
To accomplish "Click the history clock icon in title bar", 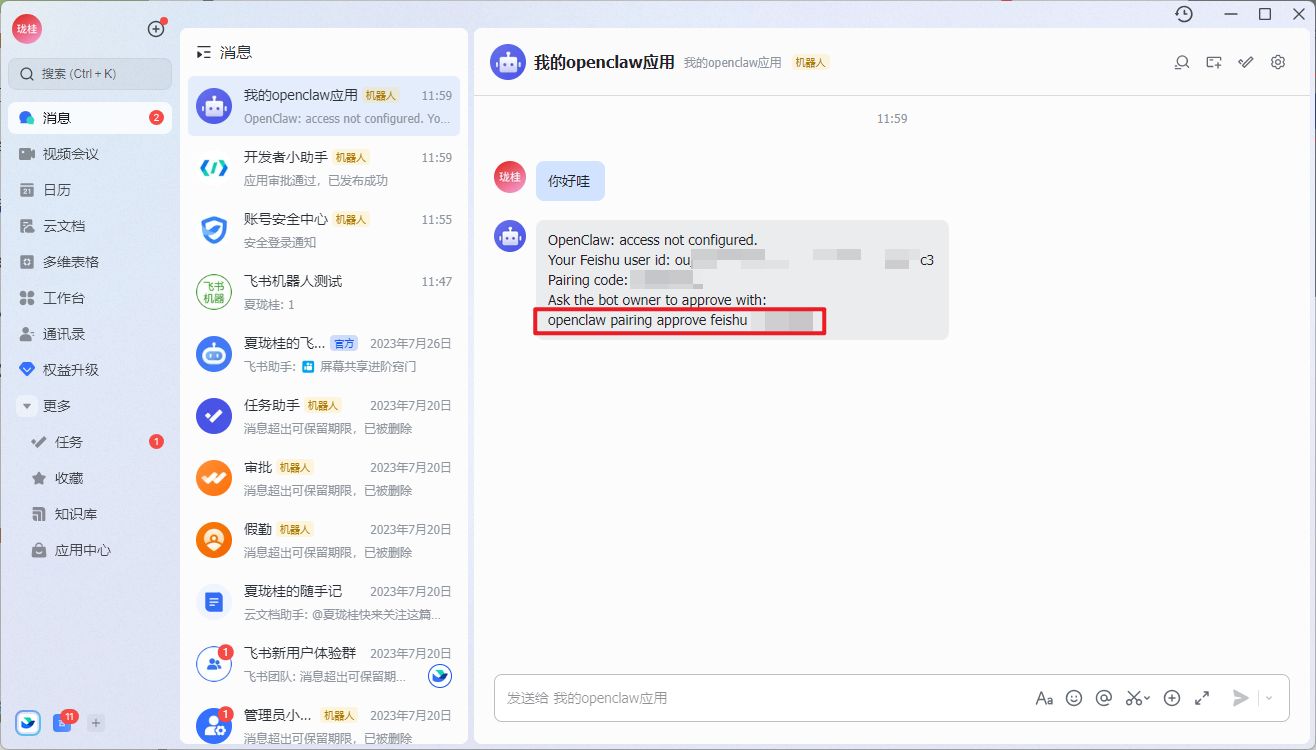I will click(1184, 14).
